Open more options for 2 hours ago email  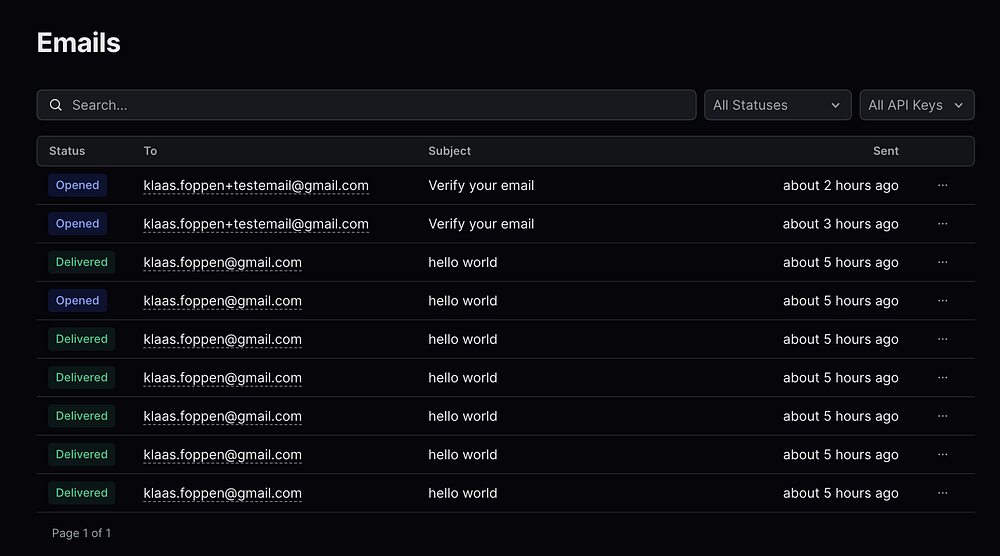pyautogui.click(x=943, y=186)
